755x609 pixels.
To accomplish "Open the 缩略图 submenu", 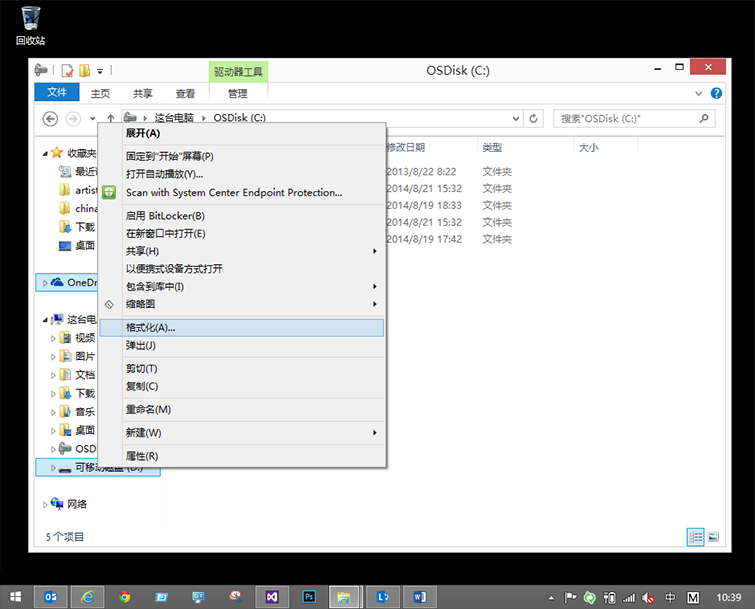I will point(241,304).
